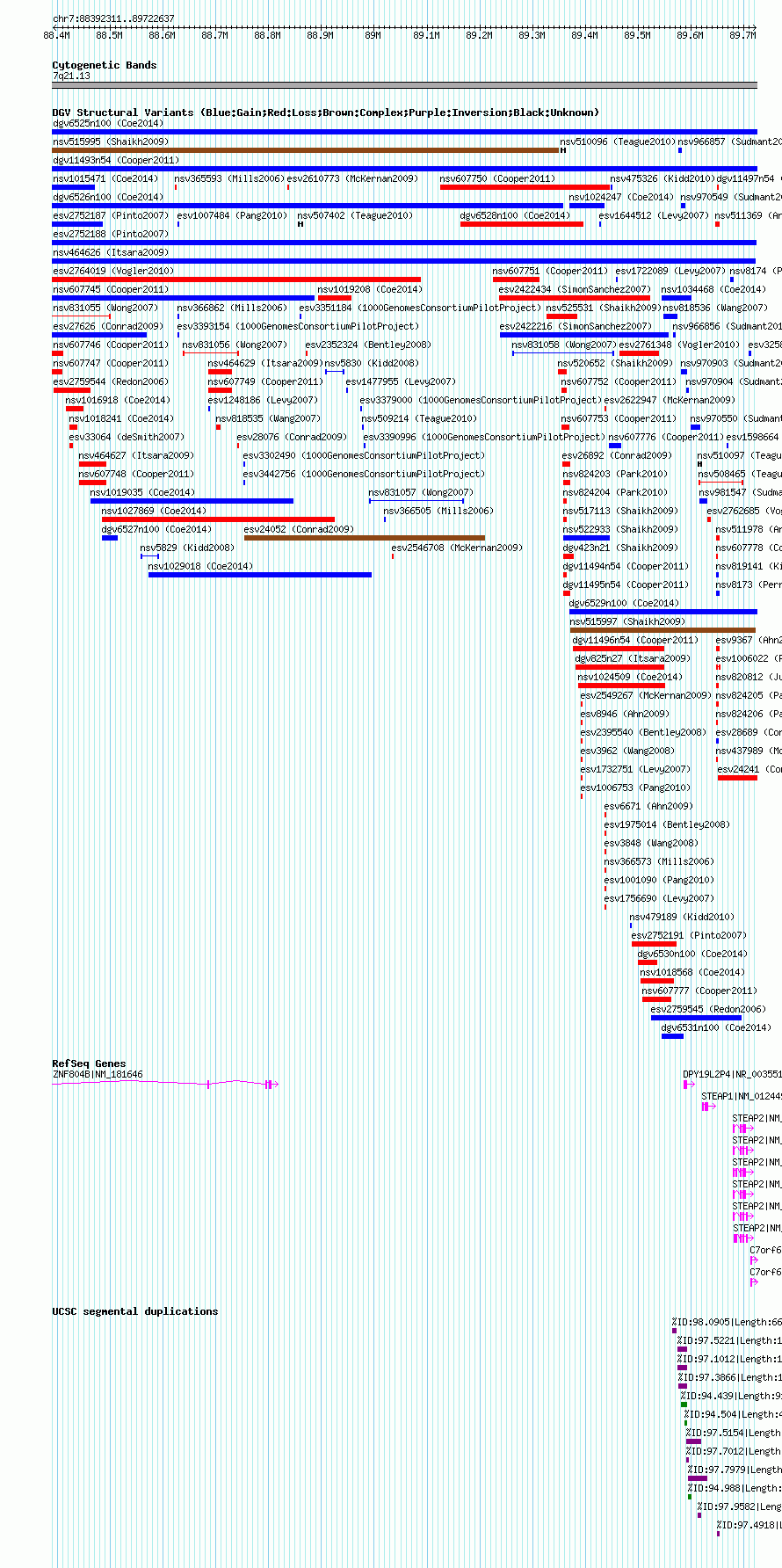
Task: Click esv2546708 (McKernan2009) label
Action: pyautogui.click(x=457, y=548)
